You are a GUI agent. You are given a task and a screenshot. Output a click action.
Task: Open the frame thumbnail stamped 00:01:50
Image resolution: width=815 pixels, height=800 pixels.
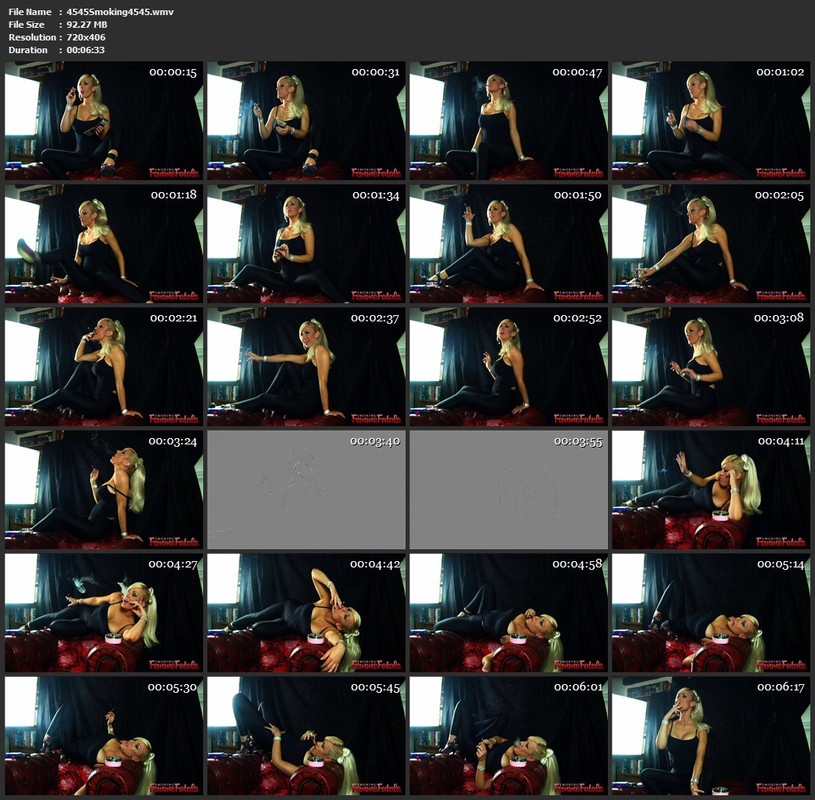tap(508, 244)
